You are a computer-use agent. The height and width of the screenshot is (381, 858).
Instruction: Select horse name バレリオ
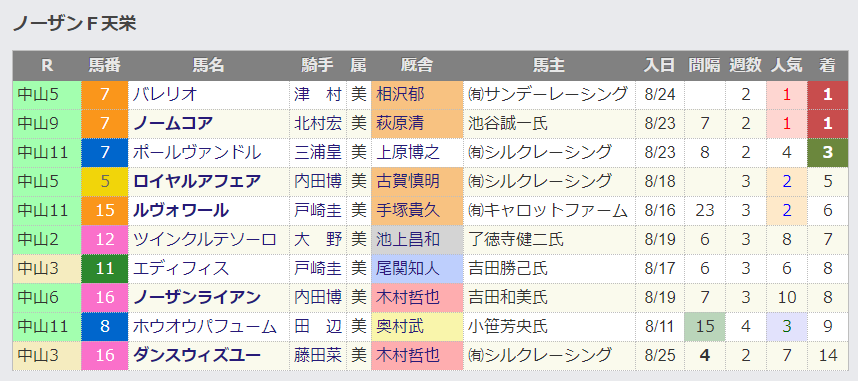click(165, 95)
